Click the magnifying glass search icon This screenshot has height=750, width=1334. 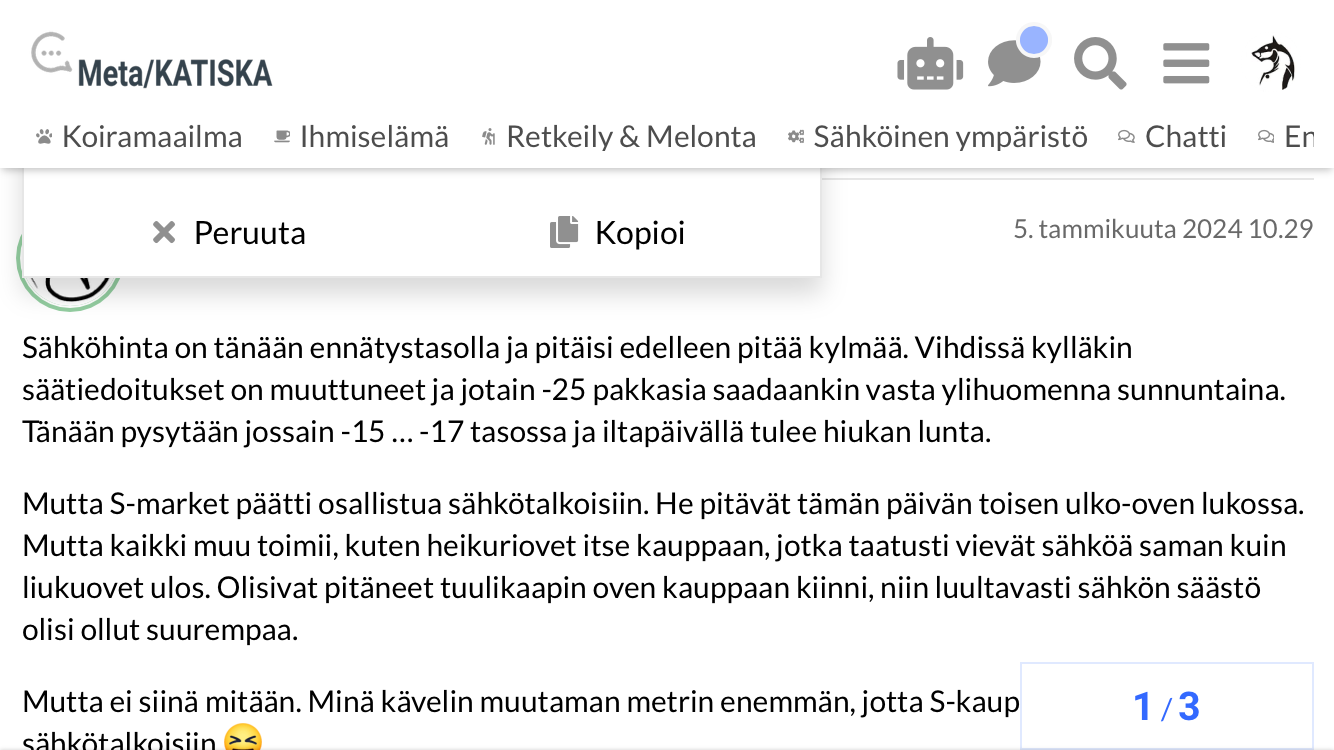click(1099, 64)
